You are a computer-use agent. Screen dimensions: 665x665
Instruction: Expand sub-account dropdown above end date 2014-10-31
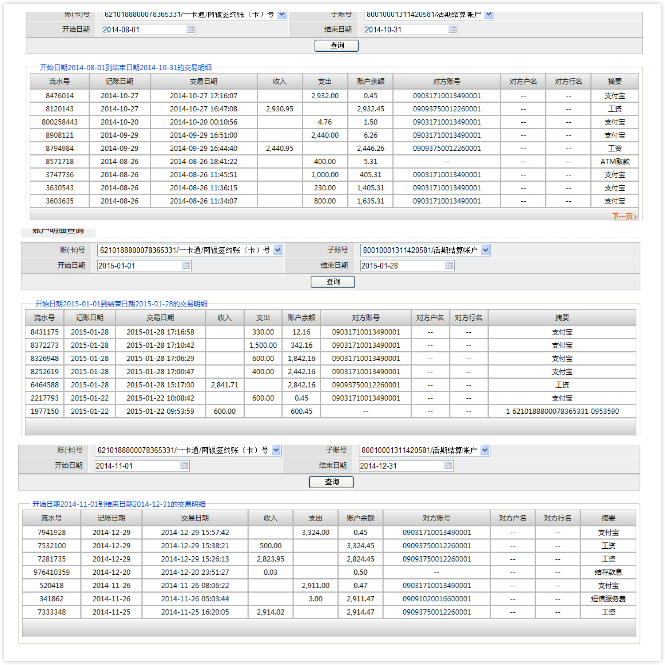(x=489, y=15)
